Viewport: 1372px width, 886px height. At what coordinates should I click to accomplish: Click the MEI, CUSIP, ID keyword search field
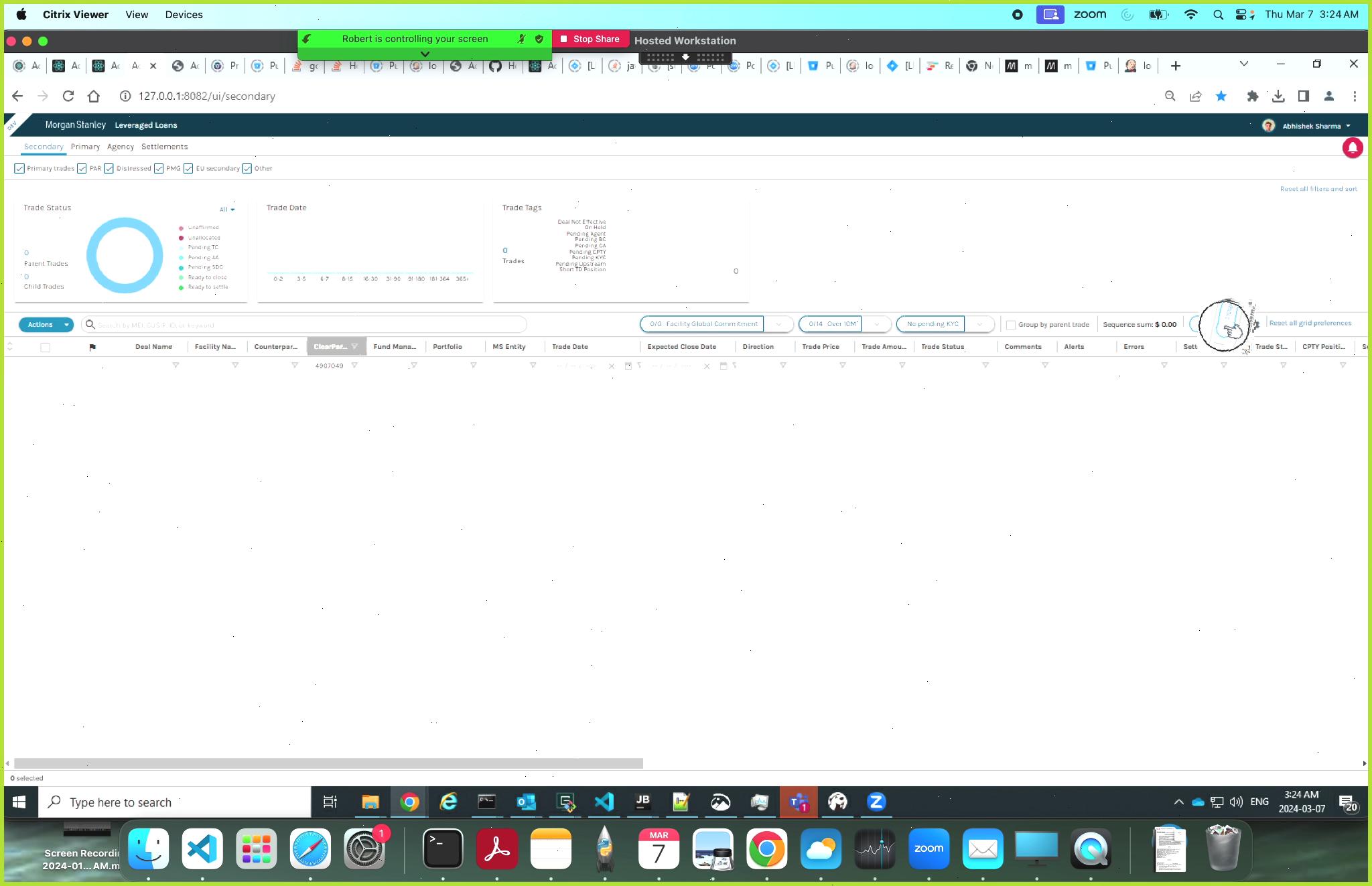point(303,325)
